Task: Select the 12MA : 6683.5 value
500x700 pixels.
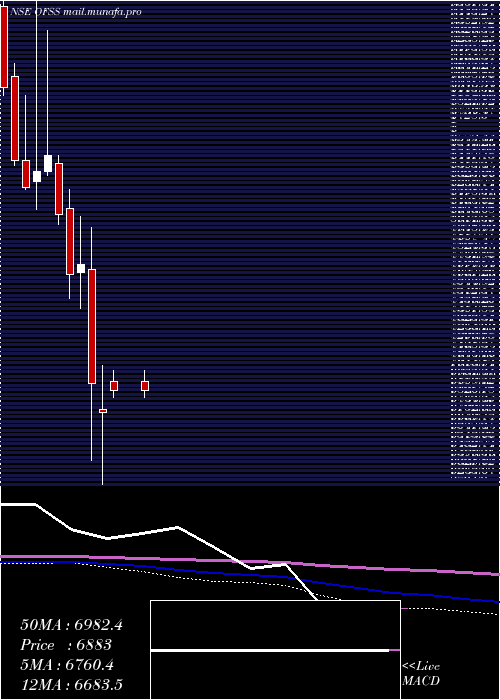Action: tap(71, 685)
